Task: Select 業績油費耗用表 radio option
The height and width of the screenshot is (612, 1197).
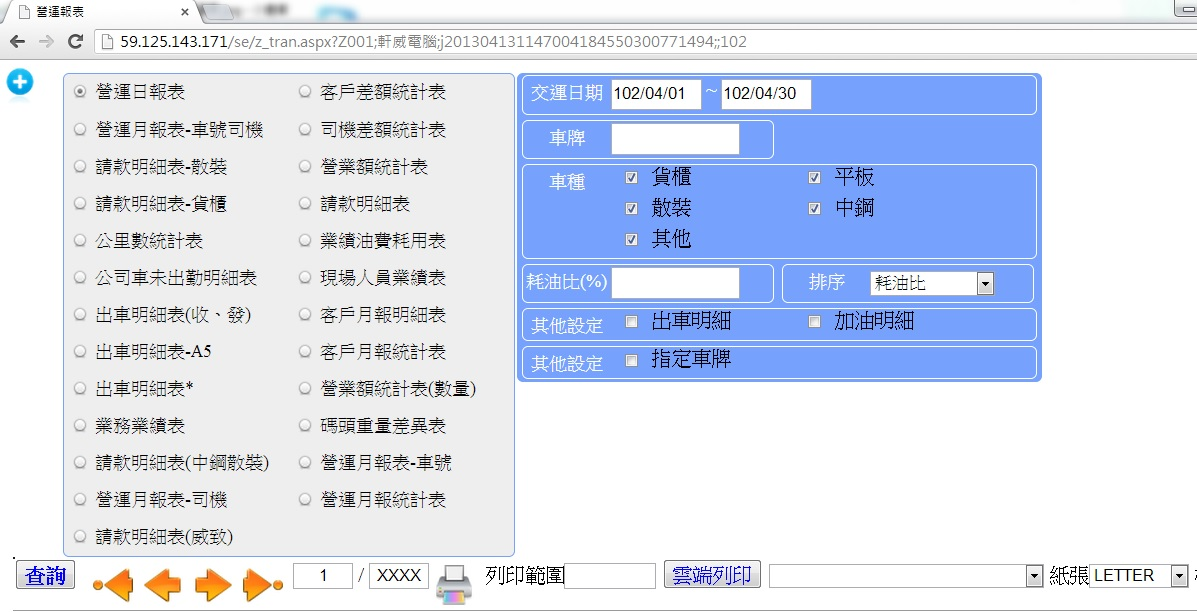Action: point(305,240)
